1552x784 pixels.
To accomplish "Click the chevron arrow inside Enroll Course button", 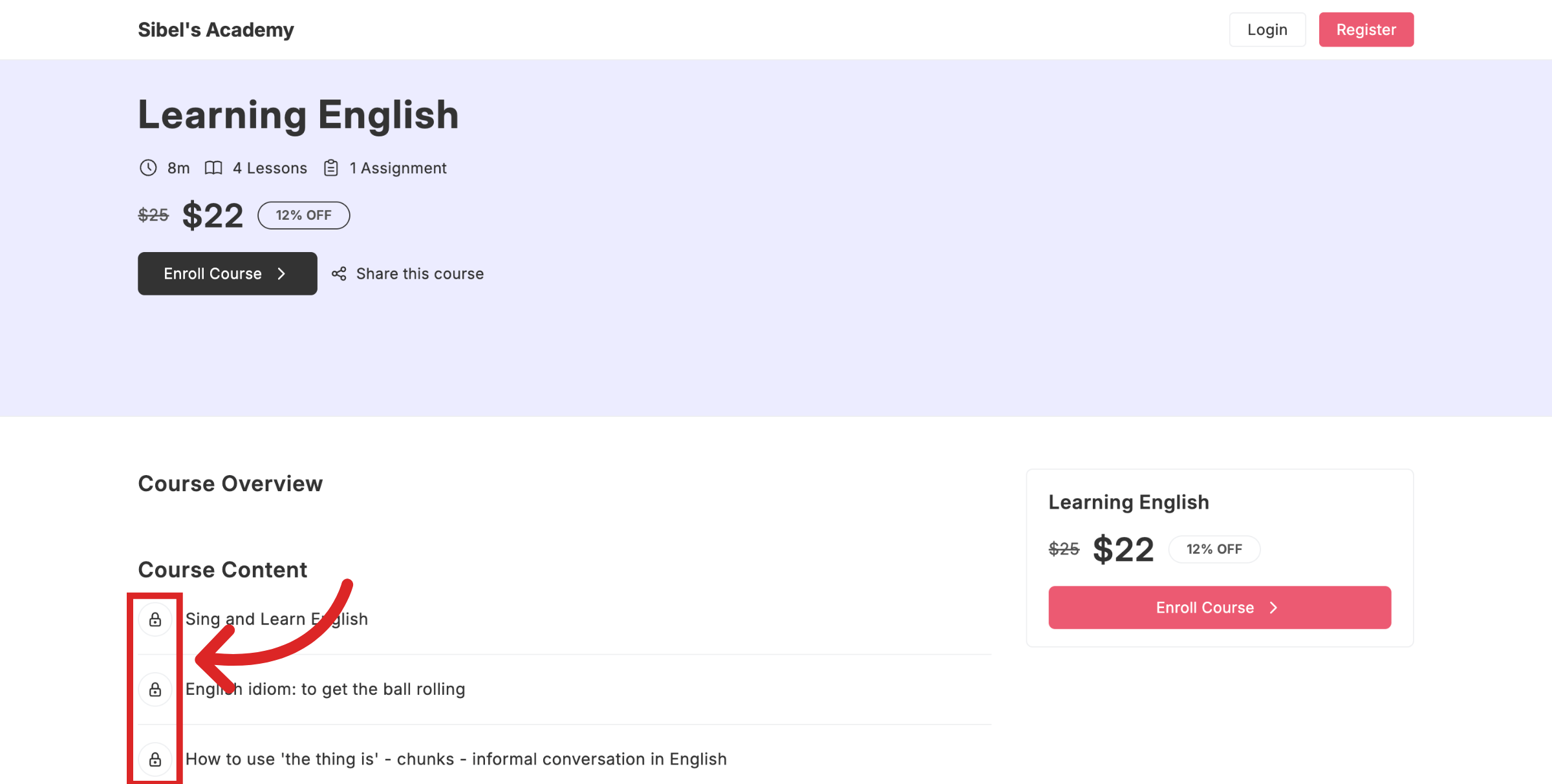I will click(281, 273).
